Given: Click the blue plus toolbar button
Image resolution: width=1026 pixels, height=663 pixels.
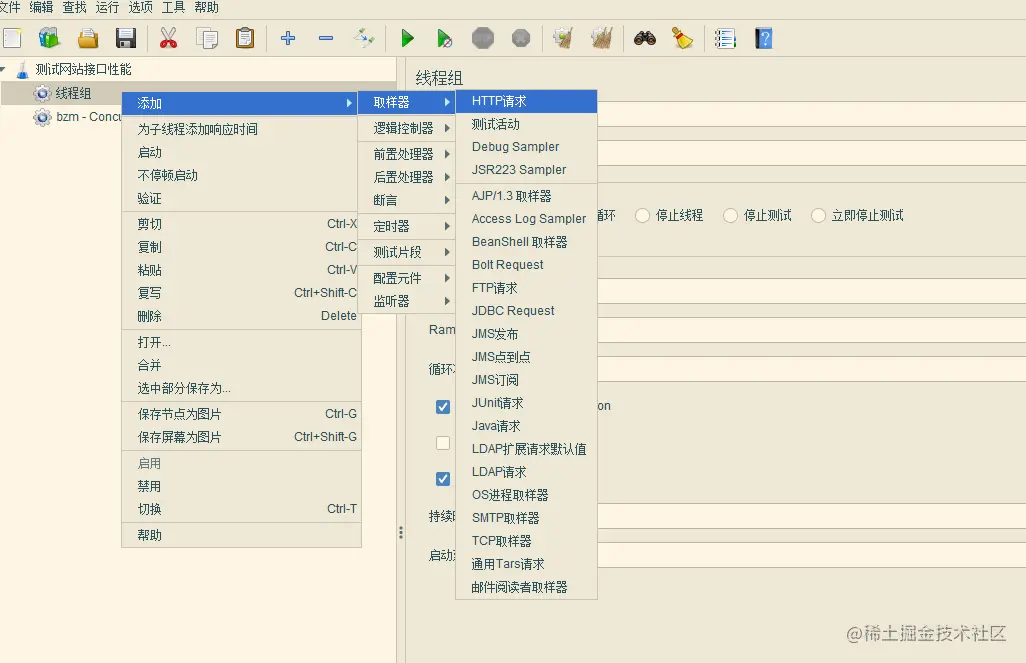Looking at the screenshot, I should point(287,38).
